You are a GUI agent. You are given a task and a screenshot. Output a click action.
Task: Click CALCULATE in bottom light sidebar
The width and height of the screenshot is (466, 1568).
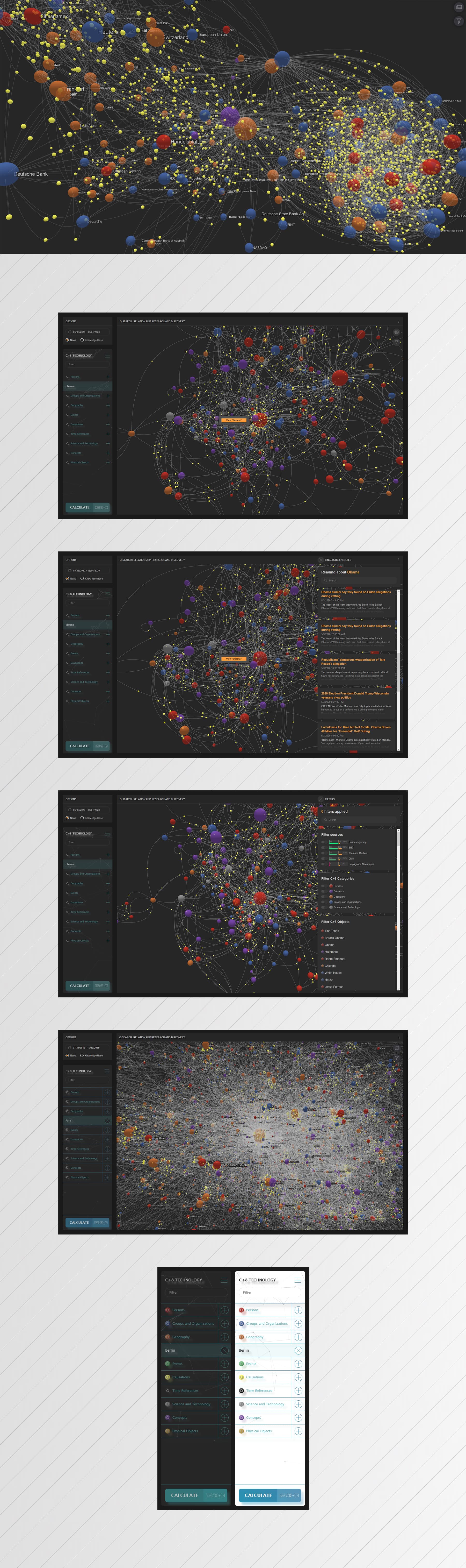pos(270,1495)
